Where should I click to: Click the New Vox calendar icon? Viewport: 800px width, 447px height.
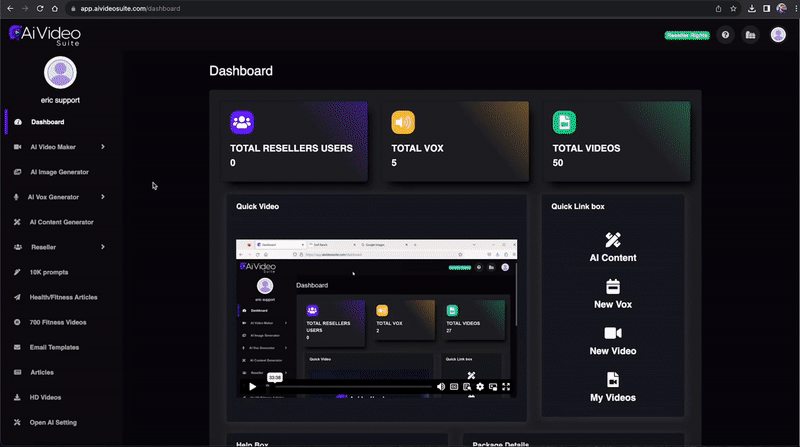(613, 286)
